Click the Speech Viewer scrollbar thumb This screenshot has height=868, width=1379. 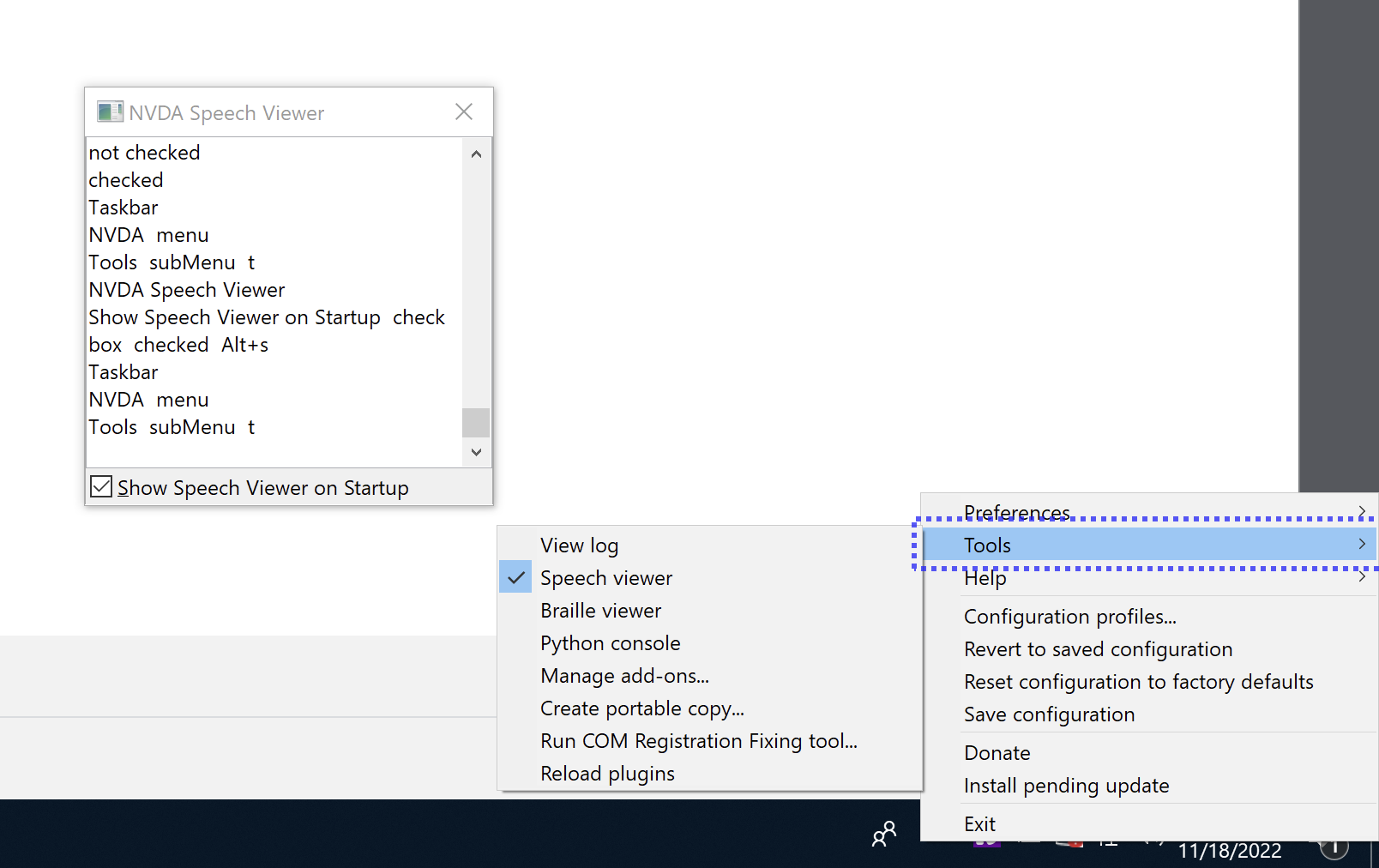tap(476, 423)
